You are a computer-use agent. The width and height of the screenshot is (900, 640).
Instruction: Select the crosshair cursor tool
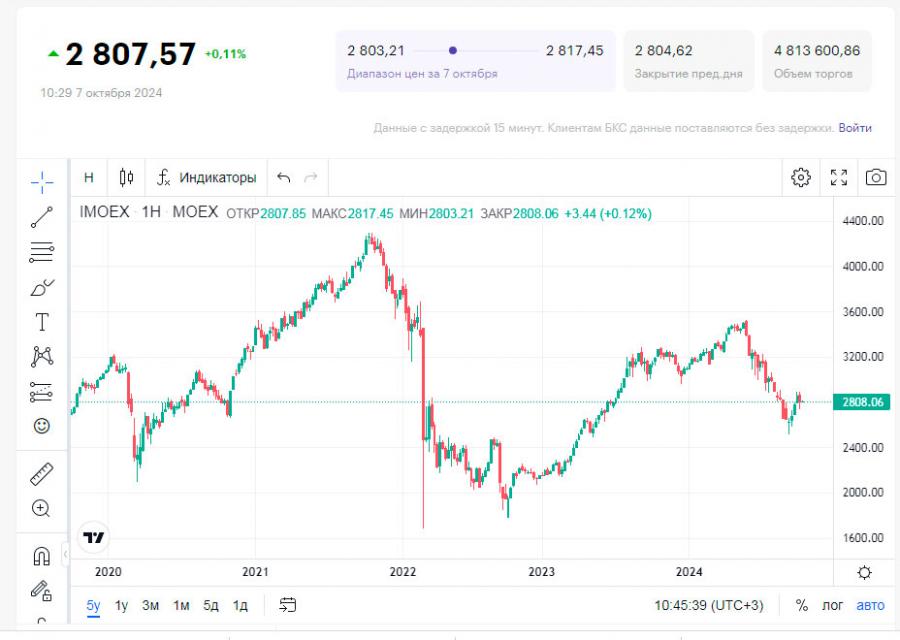41,180
